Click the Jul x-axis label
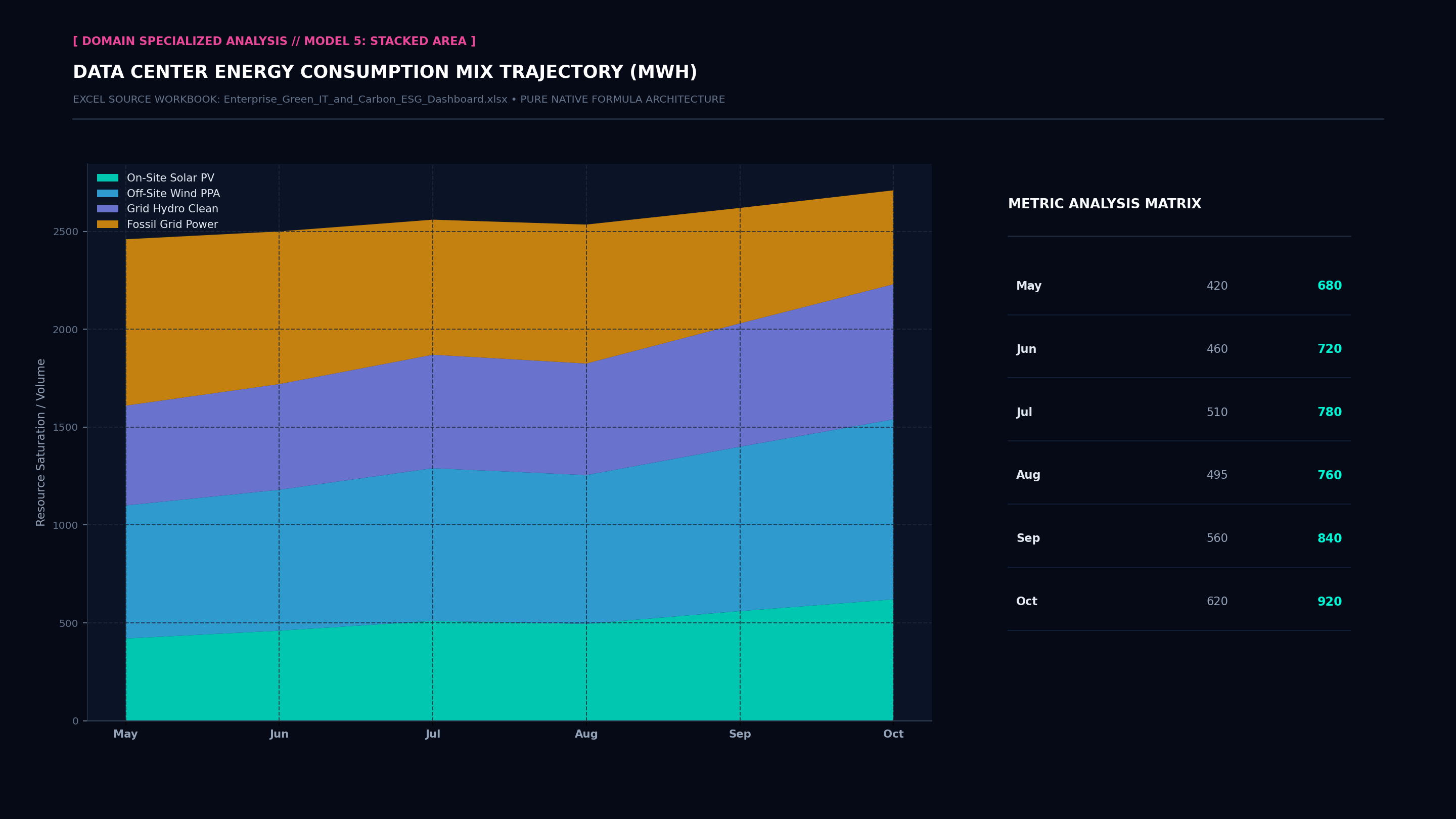The height and width of the screenshot is (819, 1456). [x=433, y=734]
